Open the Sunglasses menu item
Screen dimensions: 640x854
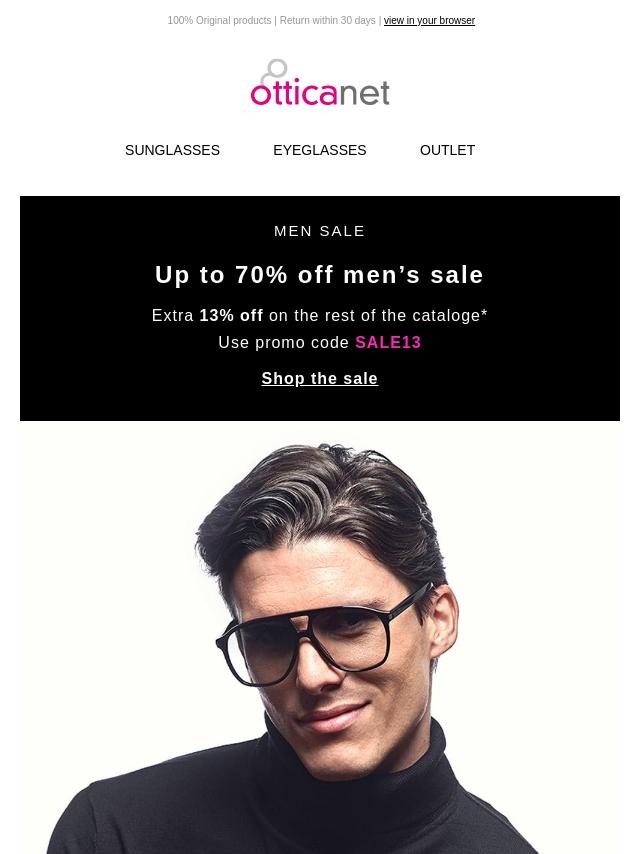coord(172,150)
